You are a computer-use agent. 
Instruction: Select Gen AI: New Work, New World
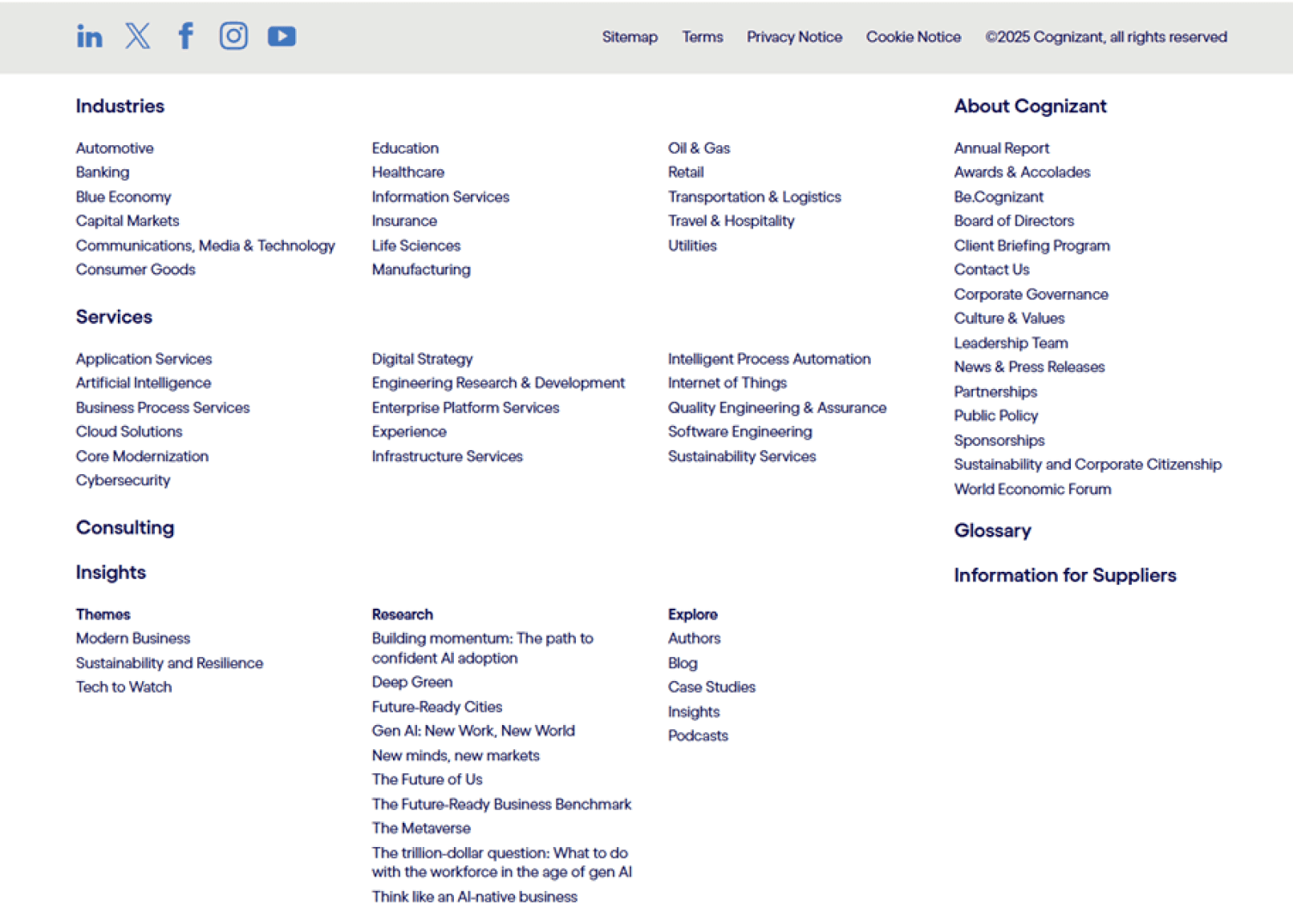(473, 731)
